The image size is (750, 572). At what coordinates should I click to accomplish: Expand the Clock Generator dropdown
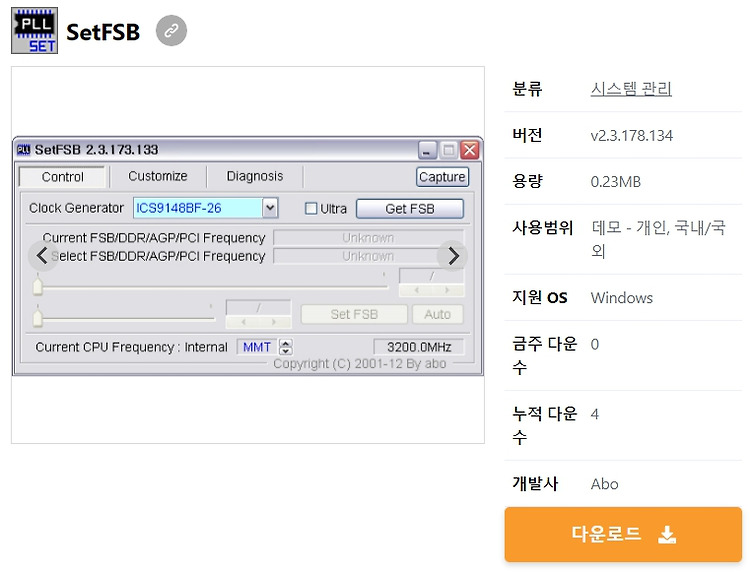tap(270, 208)
